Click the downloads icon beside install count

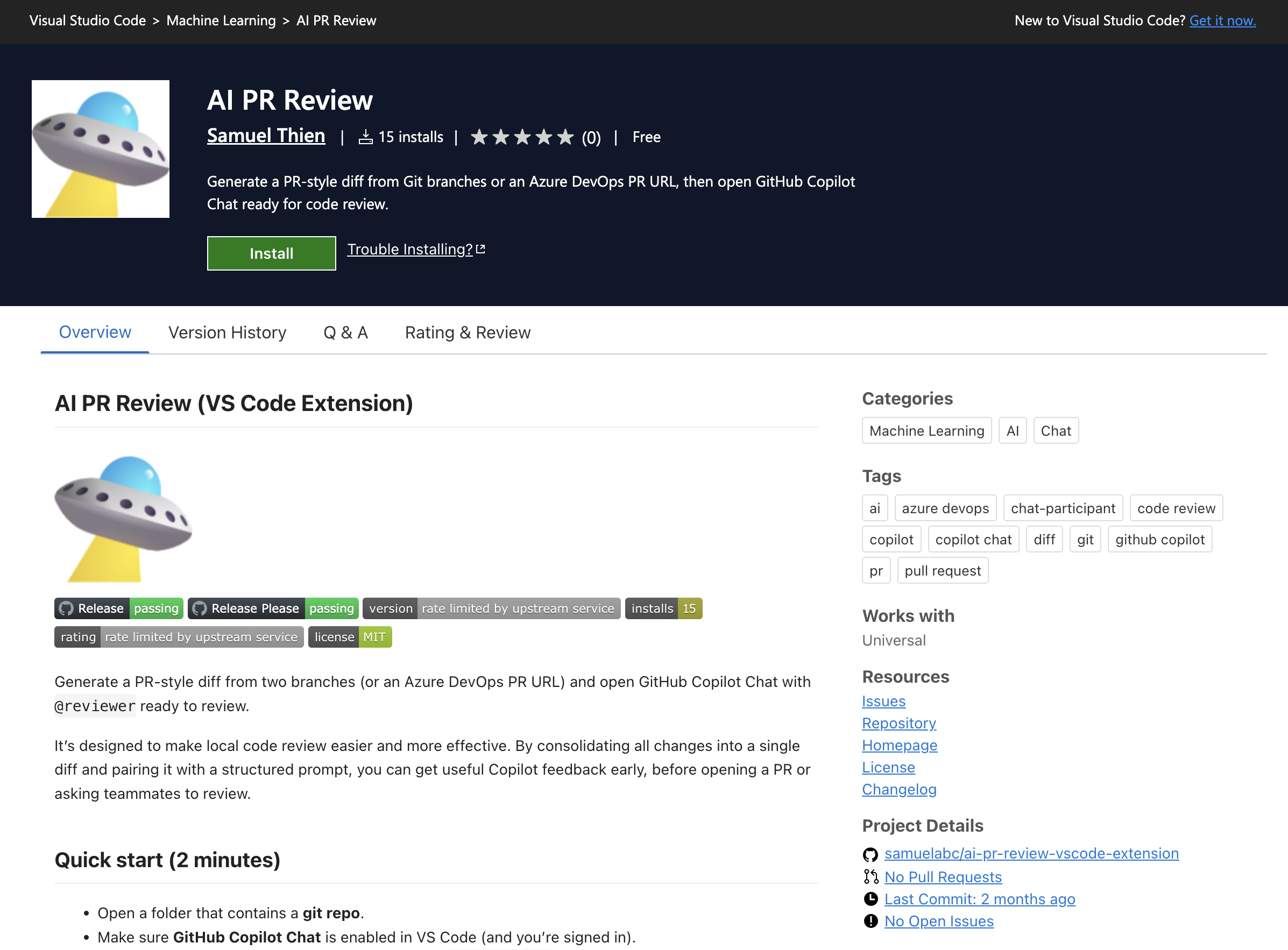click(366, 136)
